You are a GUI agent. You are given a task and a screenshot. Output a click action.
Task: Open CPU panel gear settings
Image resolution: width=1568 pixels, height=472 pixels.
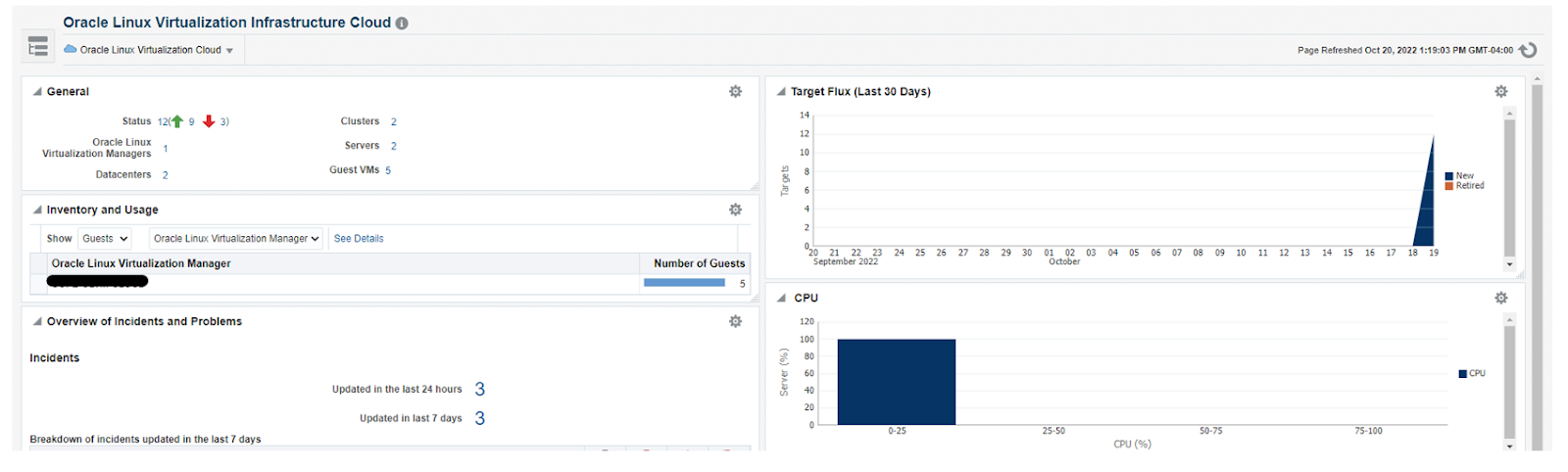tap(1500, 298)
